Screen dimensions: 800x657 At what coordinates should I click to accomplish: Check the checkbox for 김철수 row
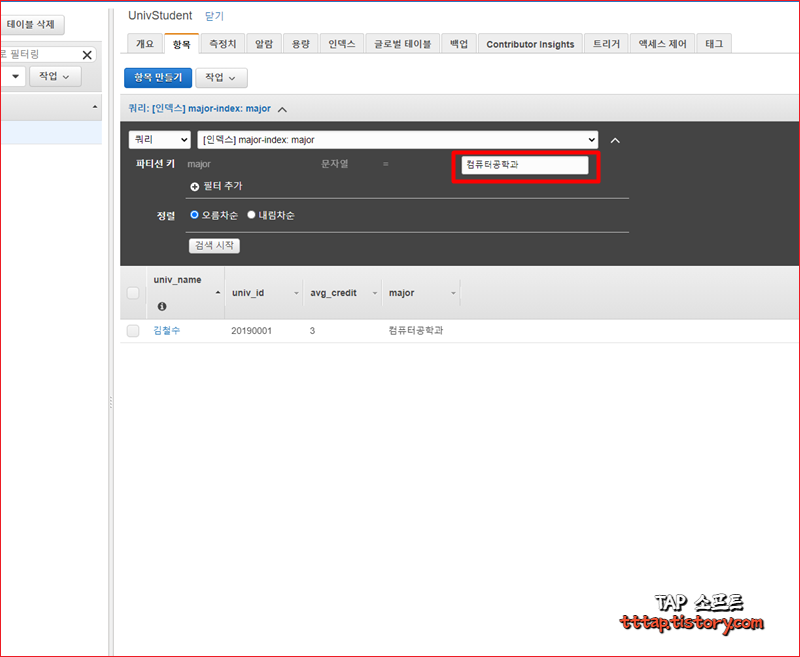133,331
